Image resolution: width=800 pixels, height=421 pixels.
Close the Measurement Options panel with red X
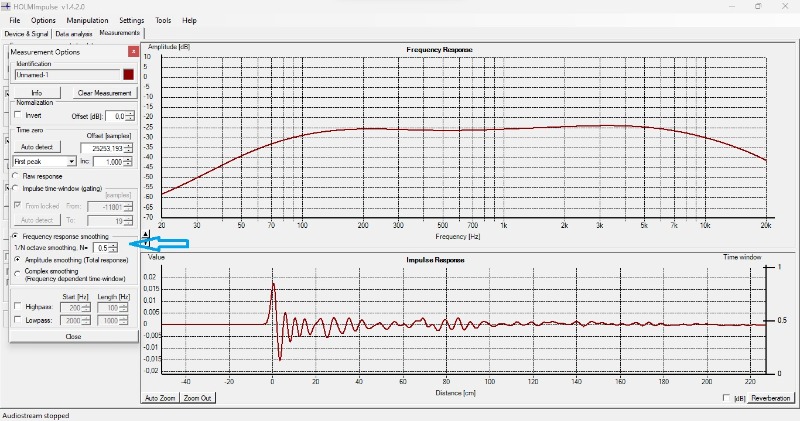tap(133, 52)
